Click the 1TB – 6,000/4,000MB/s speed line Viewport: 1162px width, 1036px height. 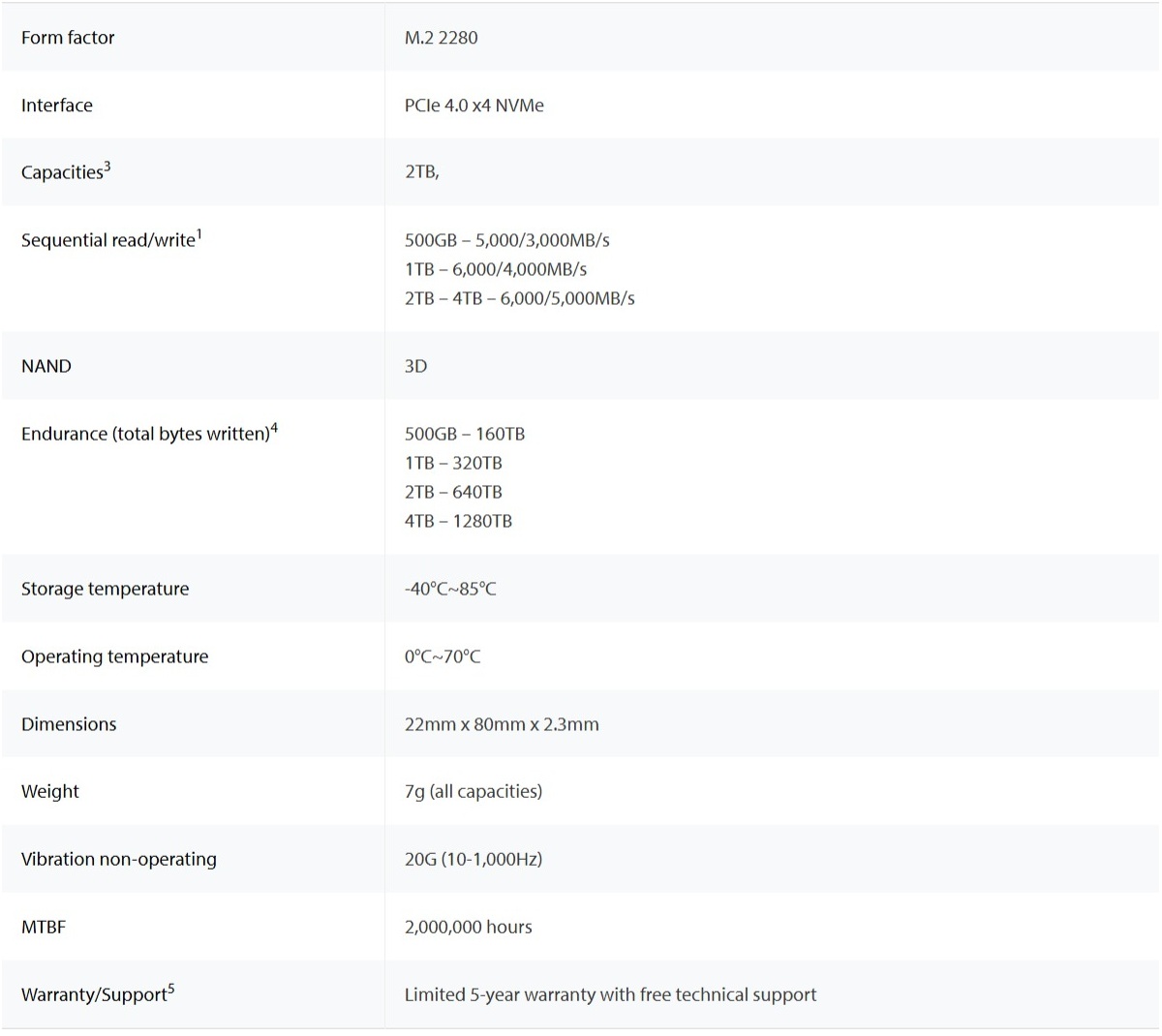495,269
